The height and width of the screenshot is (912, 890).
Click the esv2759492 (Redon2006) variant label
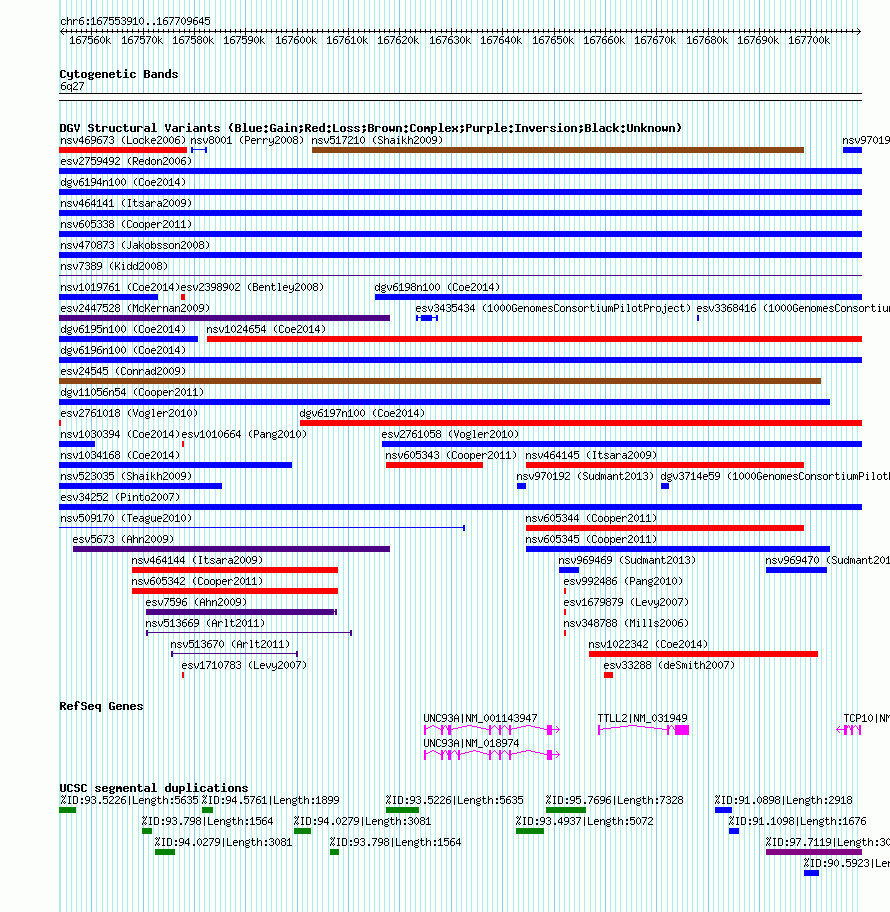[126, 161]
